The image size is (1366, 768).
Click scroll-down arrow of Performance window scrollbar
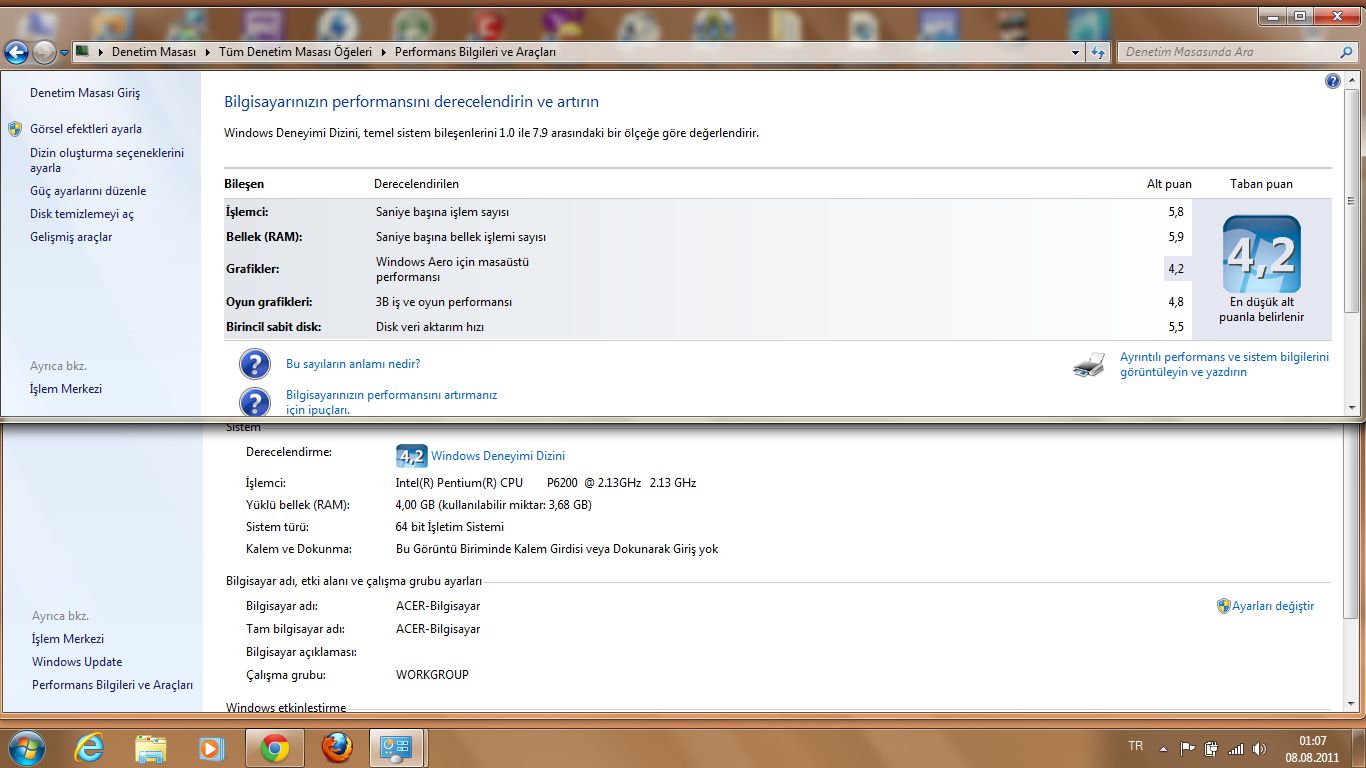pos(1353,407)
